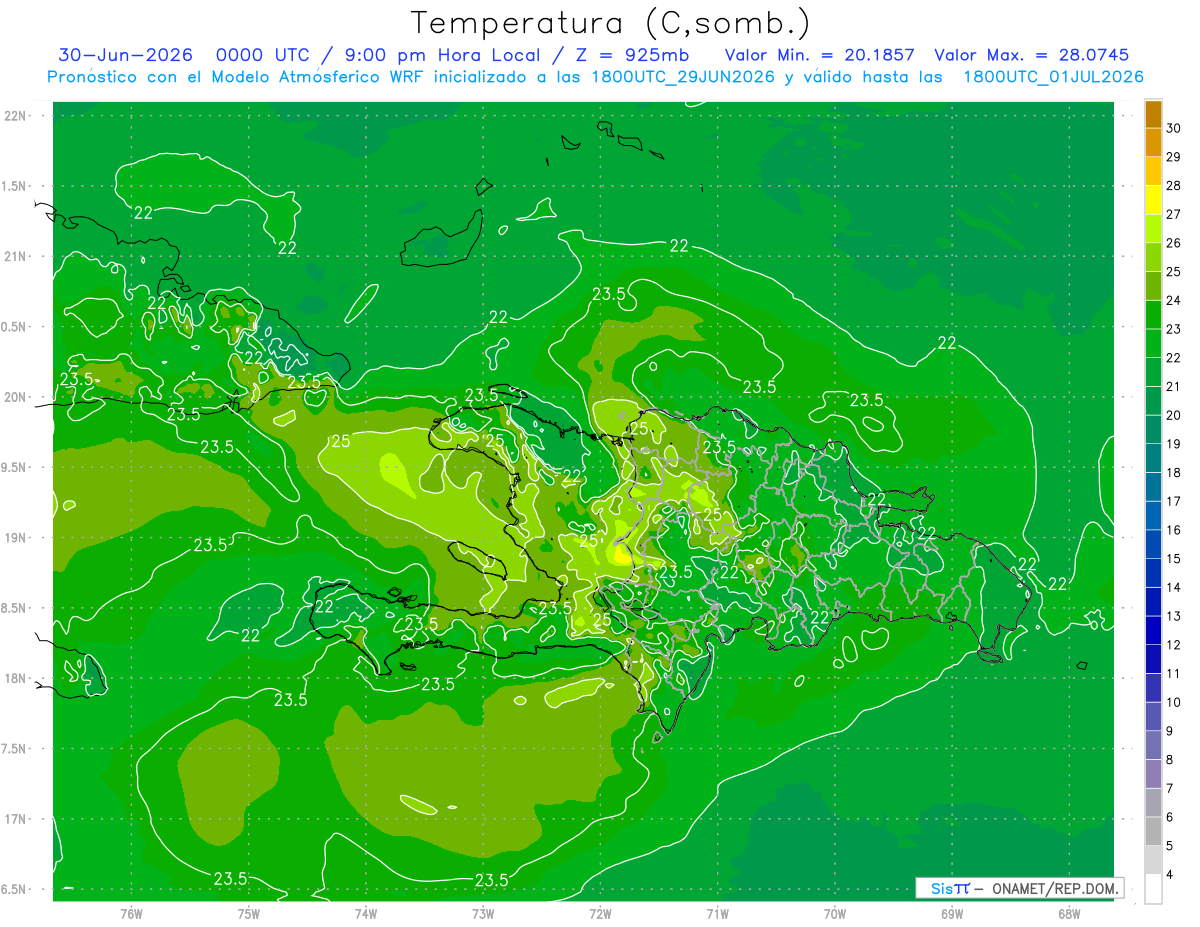
Task: Click the colorbar value label 12
Action: [x=1174, y=645]
